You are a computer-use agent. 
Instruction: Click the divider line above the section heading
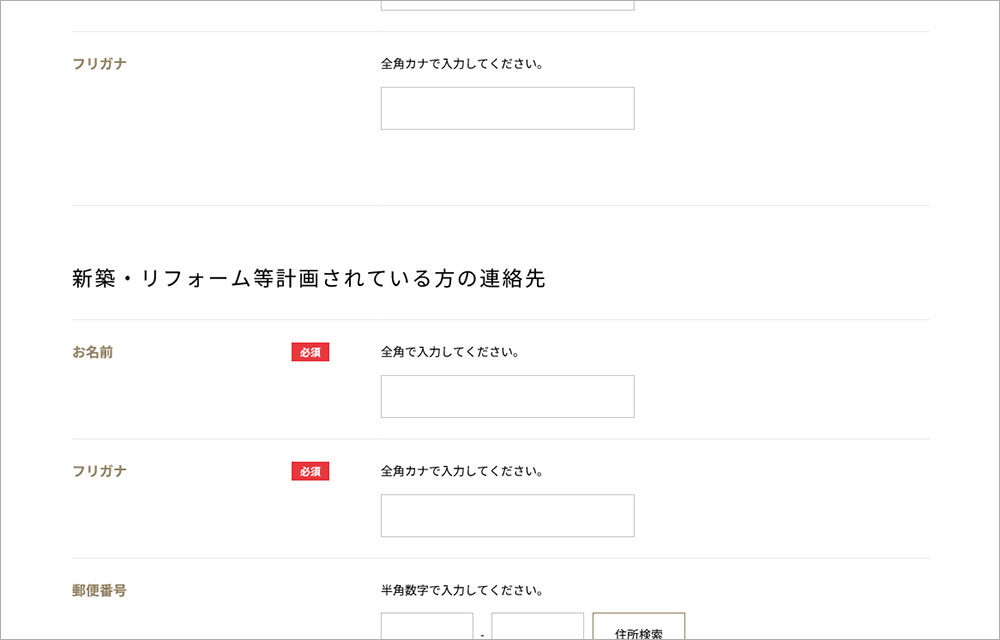pyautogui.click(x=500, y=206)
